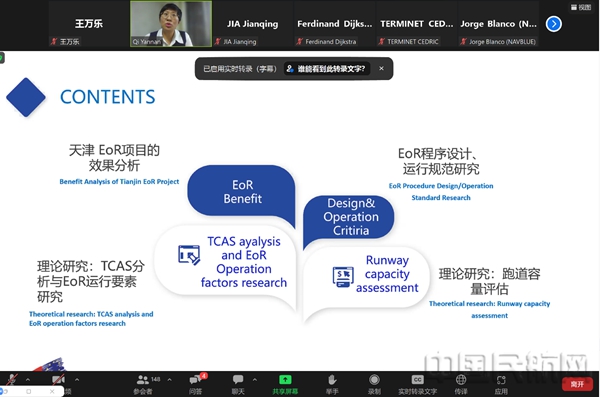Start recording with the 录制 icon
Screen dimensions: 600x397
(x=374, y=379)
